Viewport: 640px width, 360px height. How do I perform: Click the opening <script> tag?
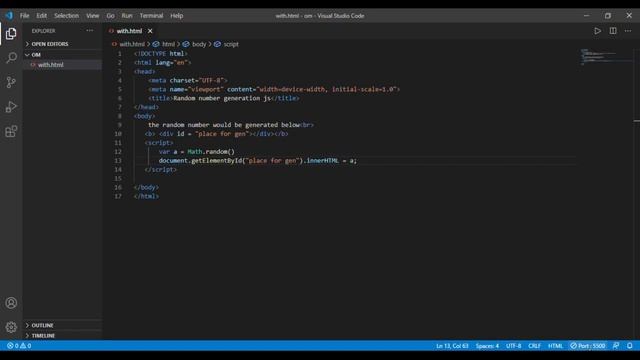[159, 142]
